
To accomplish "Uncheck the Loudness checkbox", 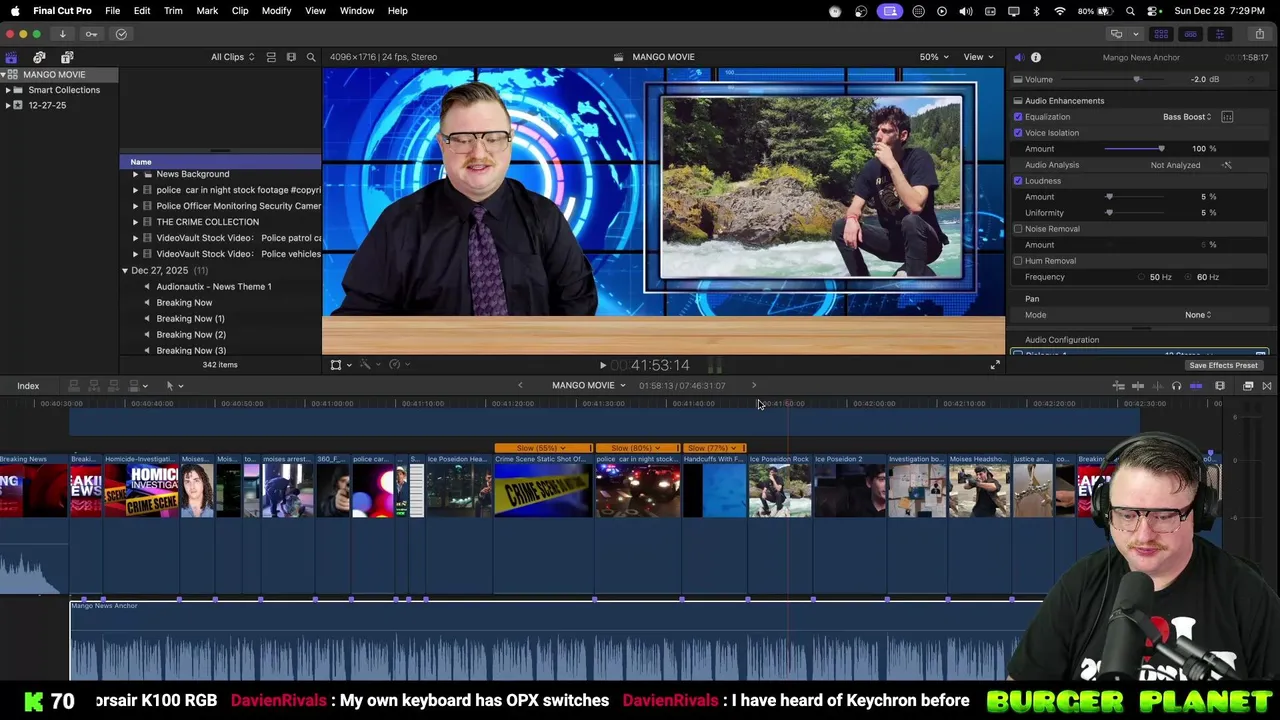I will [x=1018, y=181].
